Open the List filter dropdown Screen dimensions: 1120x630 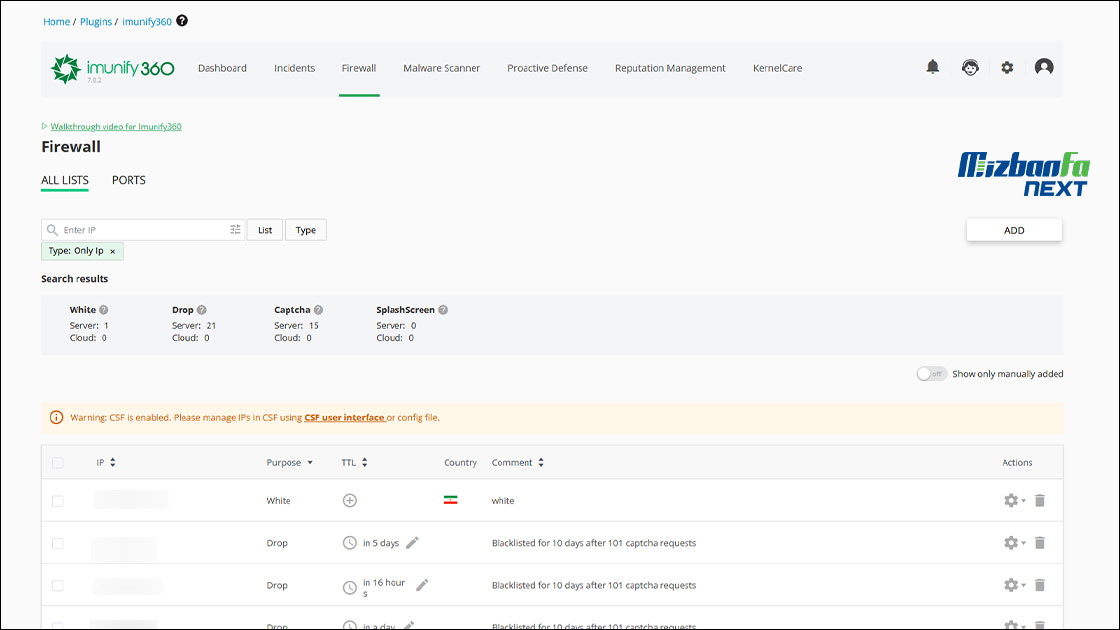click(x=265, y=230)
